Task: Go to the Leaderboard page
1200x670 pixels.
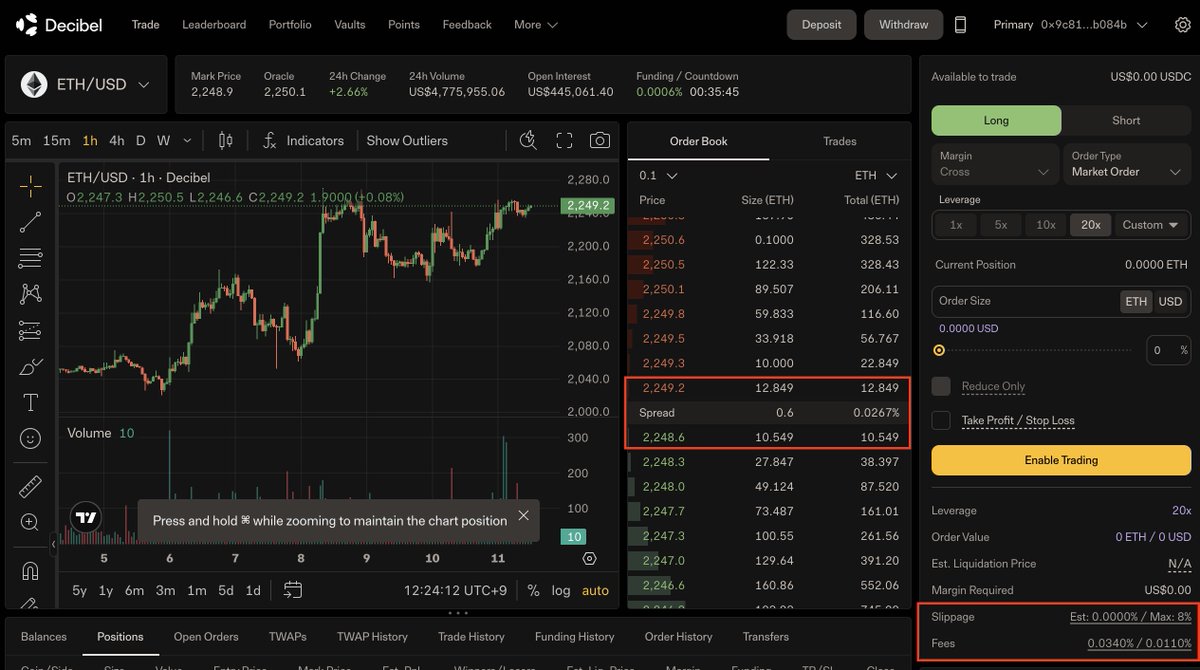Action: pos(214,25)
